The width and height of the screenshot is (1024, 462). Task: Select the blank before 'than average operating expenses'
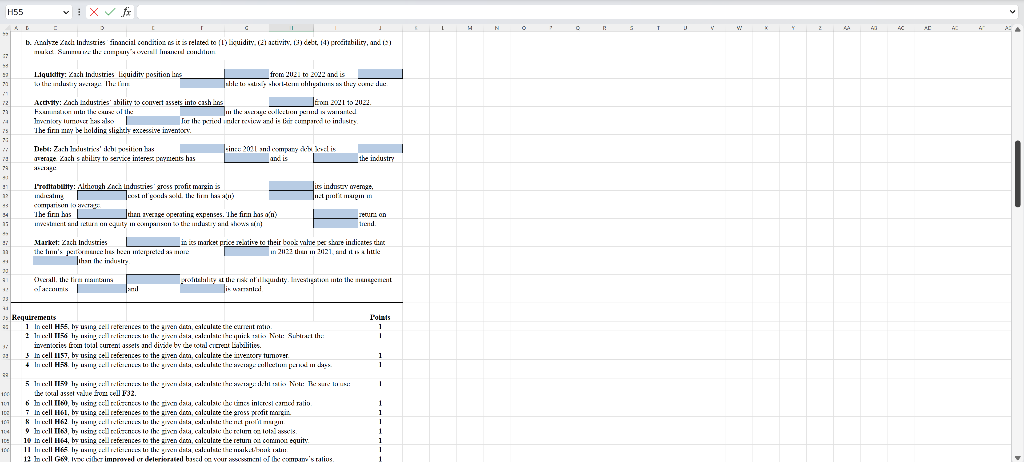pyautogui.click(x=102, y=214)
